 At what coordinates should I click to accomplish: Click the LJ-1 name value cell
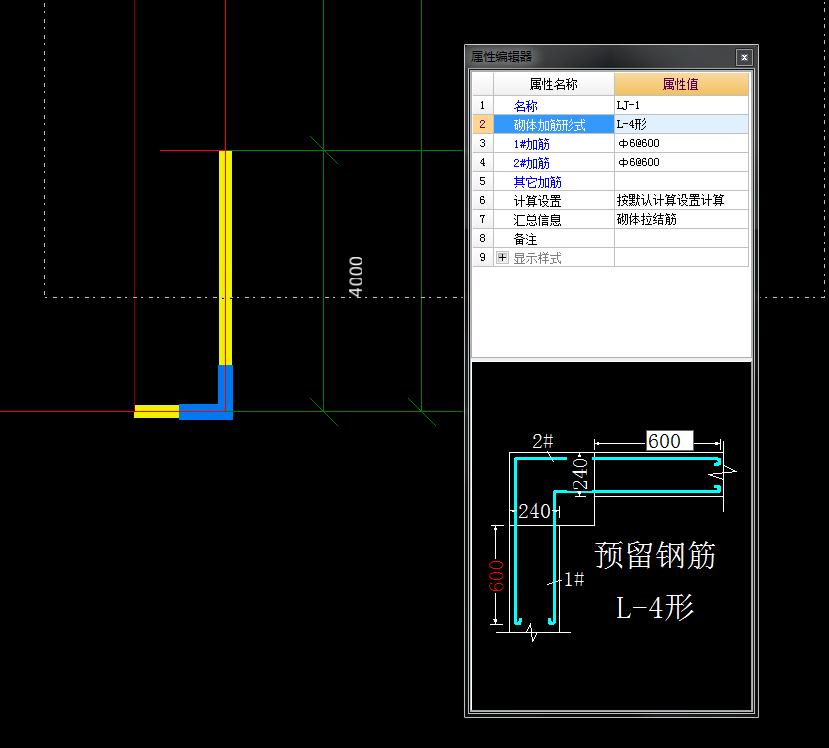click(681, 106)
